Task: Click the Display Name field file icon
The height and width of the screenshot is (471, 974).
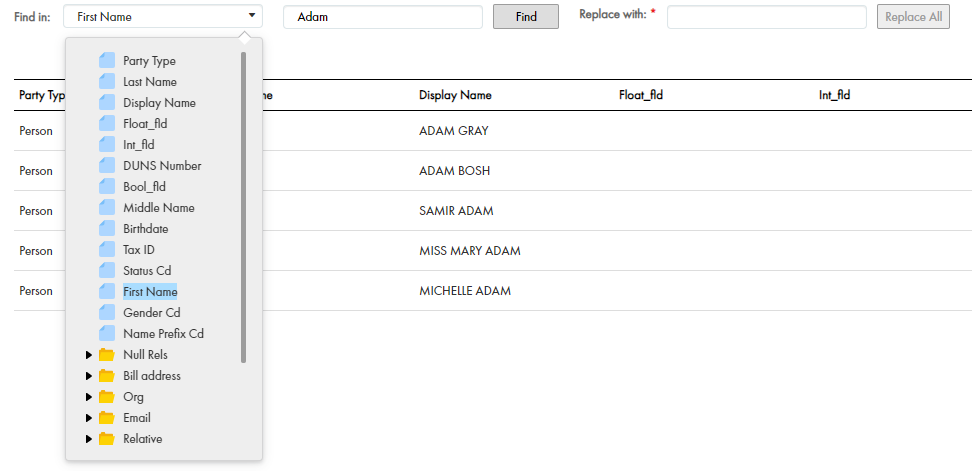Action: [x=107, y=103]
